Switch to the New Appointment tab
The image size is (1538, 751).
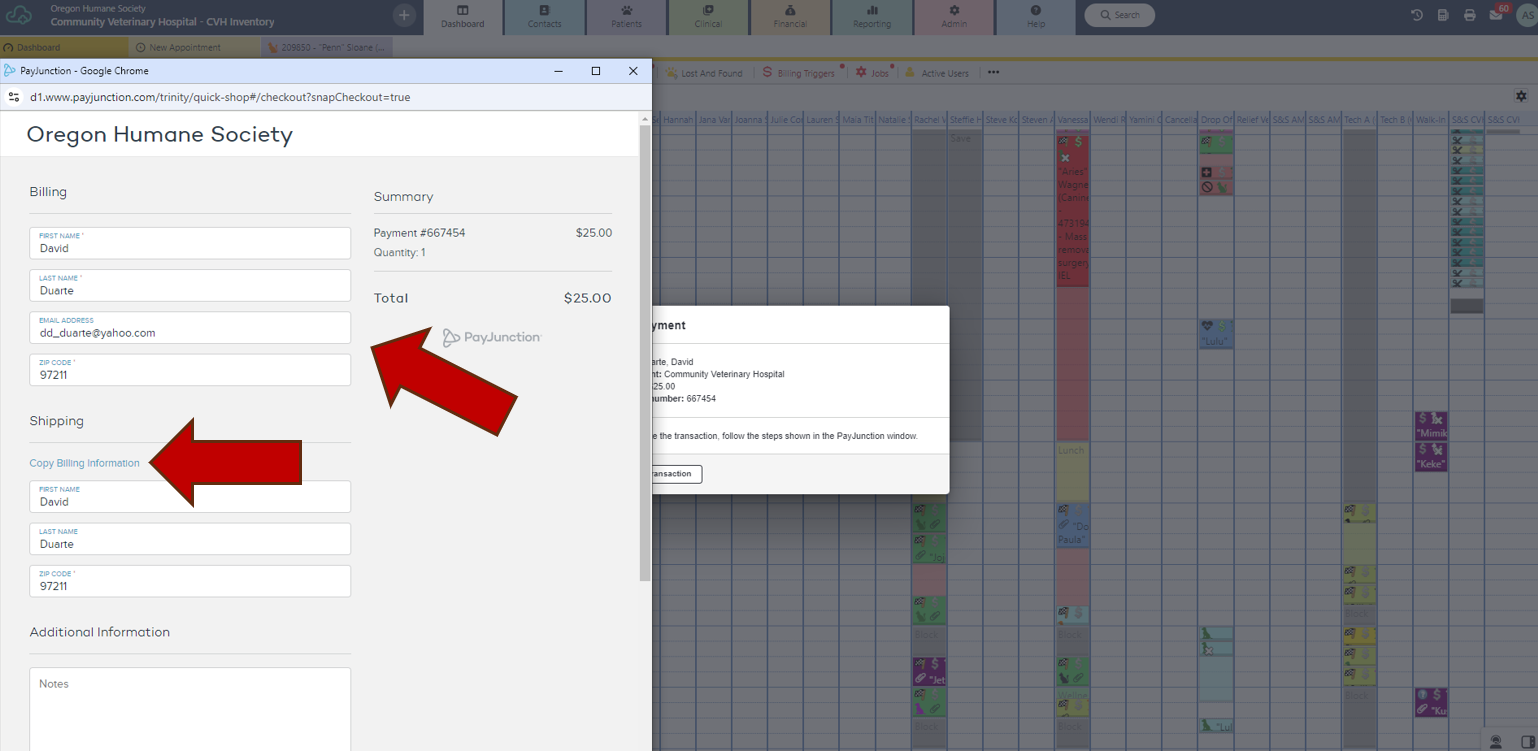pyautogui.click(x=194, y=47)
